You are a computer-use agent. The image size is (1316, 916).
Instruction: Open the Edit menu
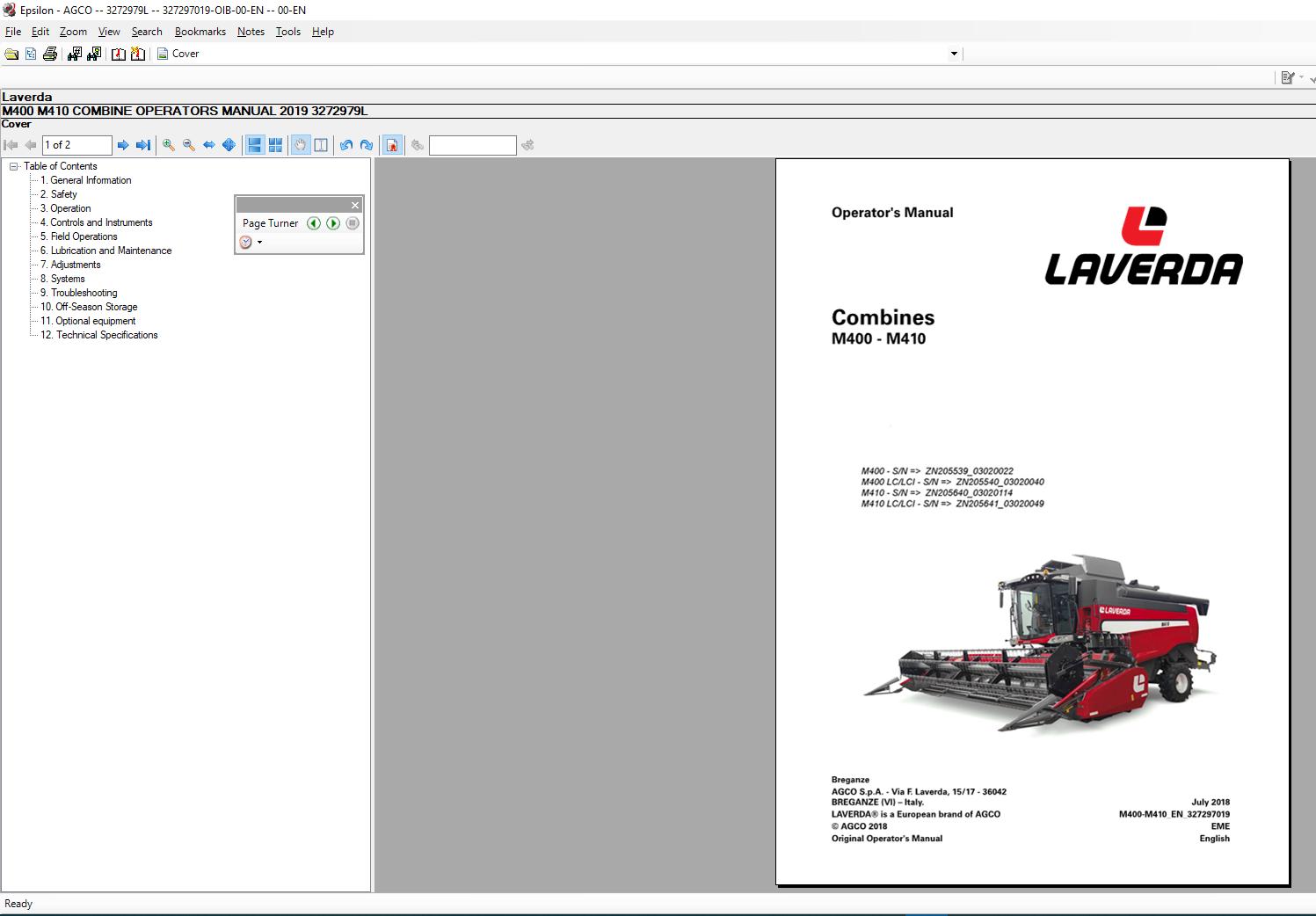(40, 32)
